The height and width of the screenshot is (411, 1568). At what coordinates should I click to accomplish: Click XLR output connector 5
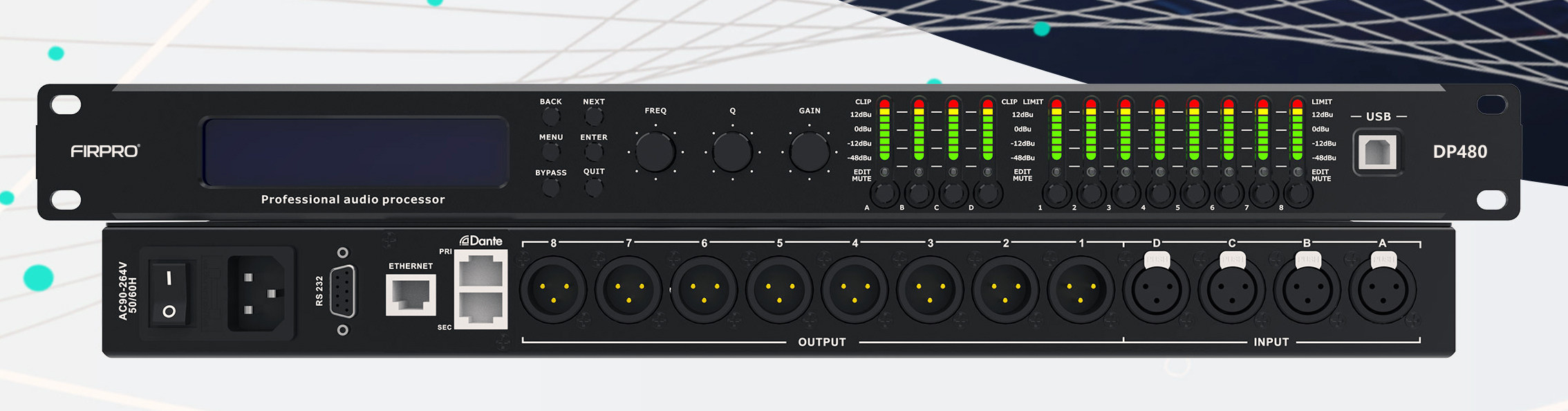(x=779, y=290)
